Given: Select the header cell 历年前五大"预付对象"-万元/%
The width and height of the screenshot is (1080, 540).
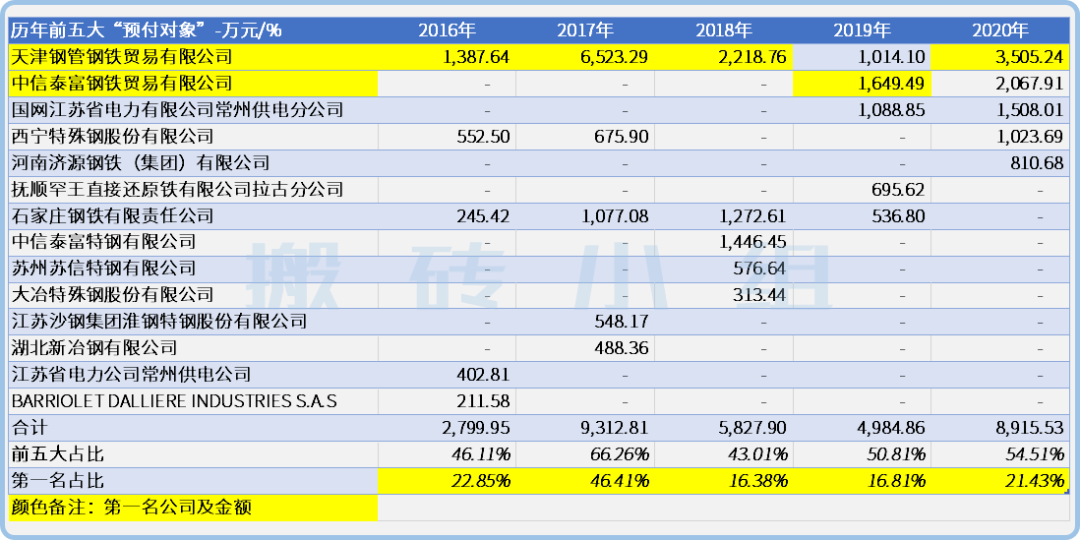Looking at the screenshot, I should point(146,30).
